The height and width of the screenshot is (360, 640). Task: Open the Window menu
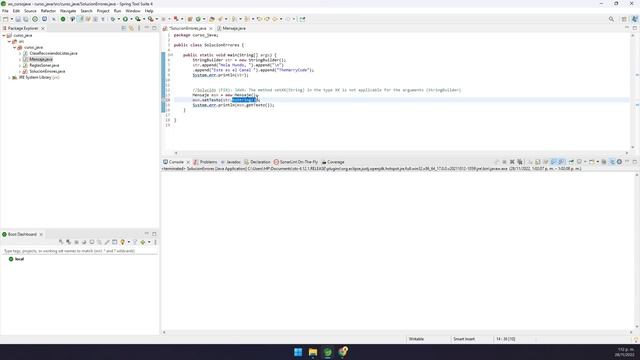coord(133,11)
